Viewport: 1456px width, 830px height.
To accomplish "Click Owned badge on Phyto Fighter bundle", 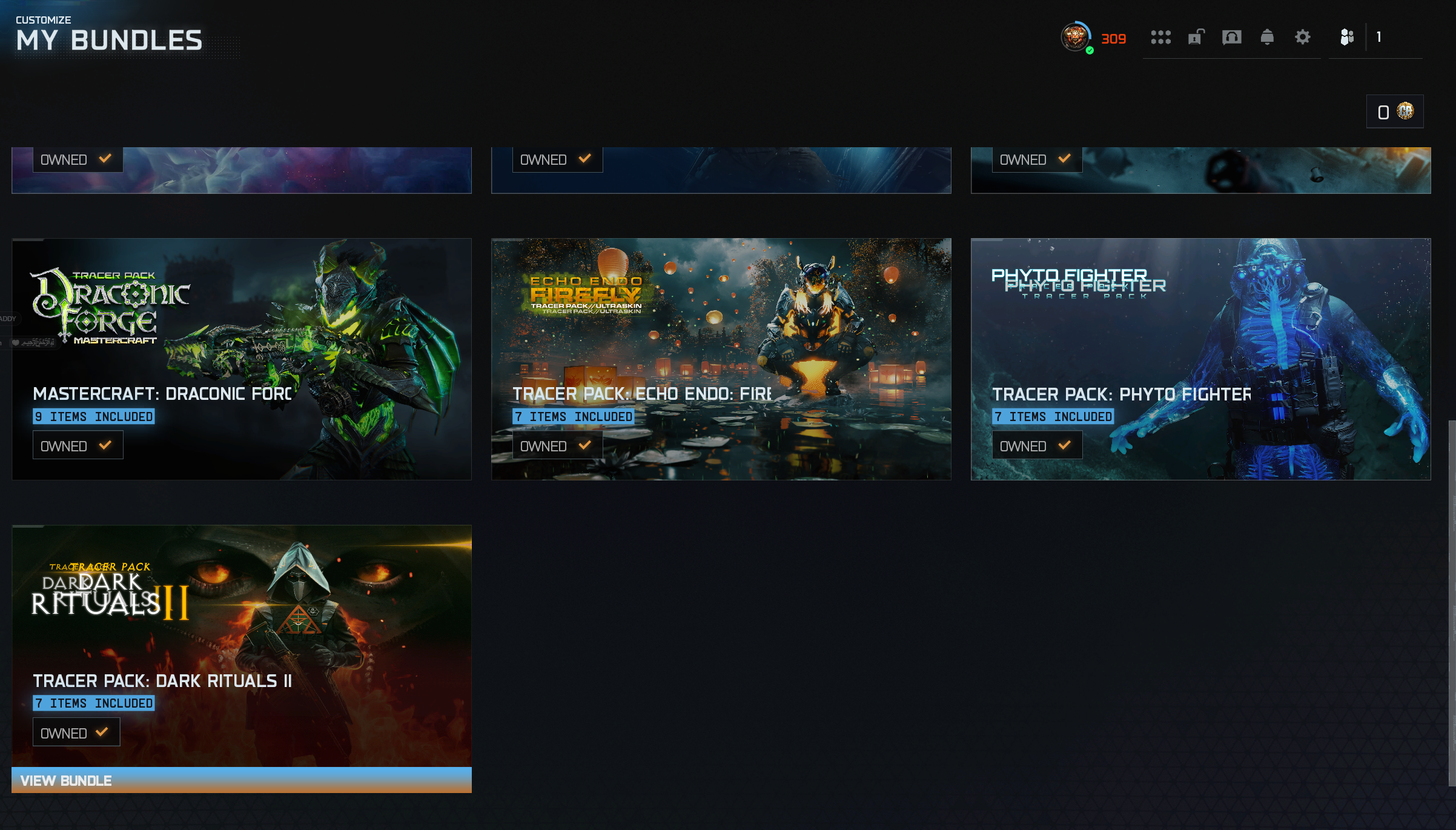I will 1037,445.
